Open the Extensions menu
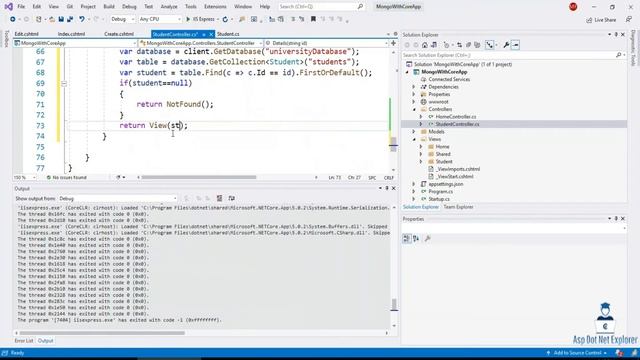640x360 pixels. pyautogui.click(x=215, y=7)
